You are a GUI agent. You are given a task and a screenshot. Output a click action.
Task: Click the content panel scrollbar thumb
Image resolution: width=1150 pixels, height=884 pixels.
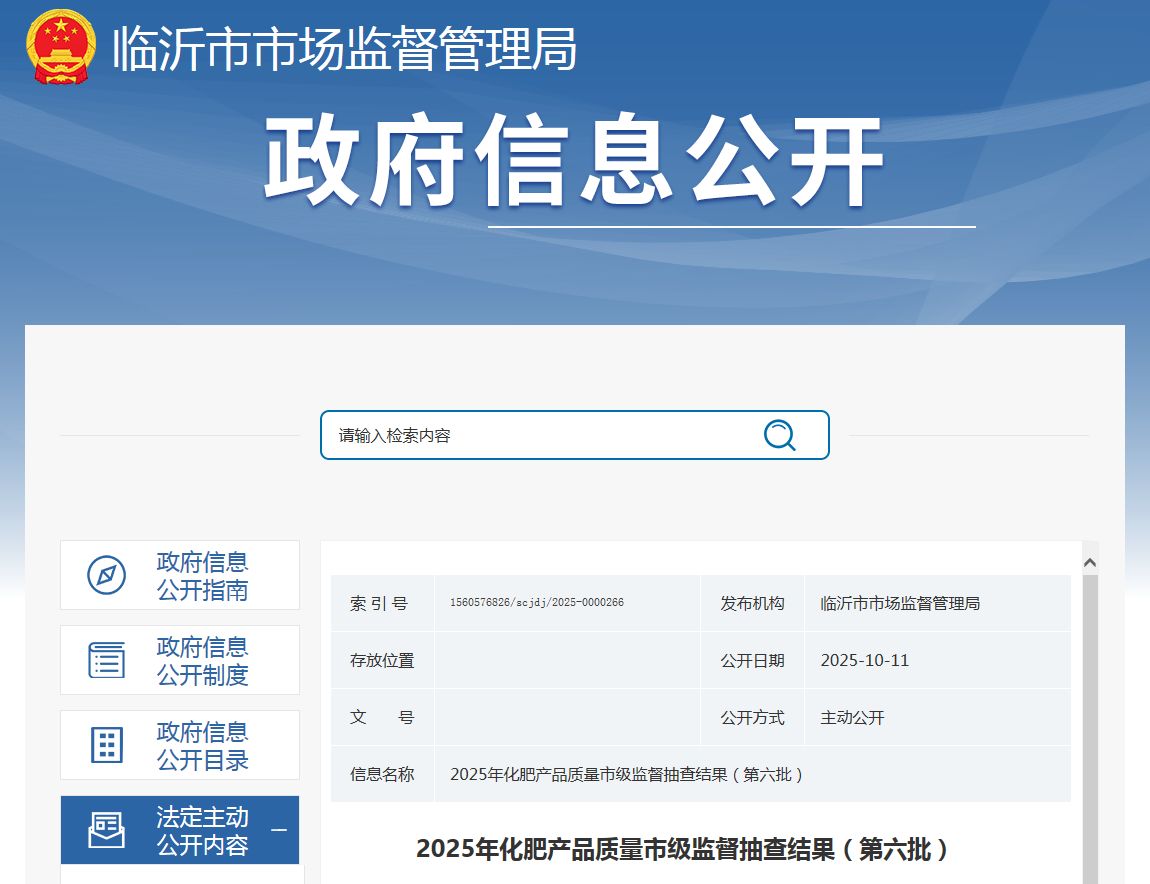click(1090, 730)
